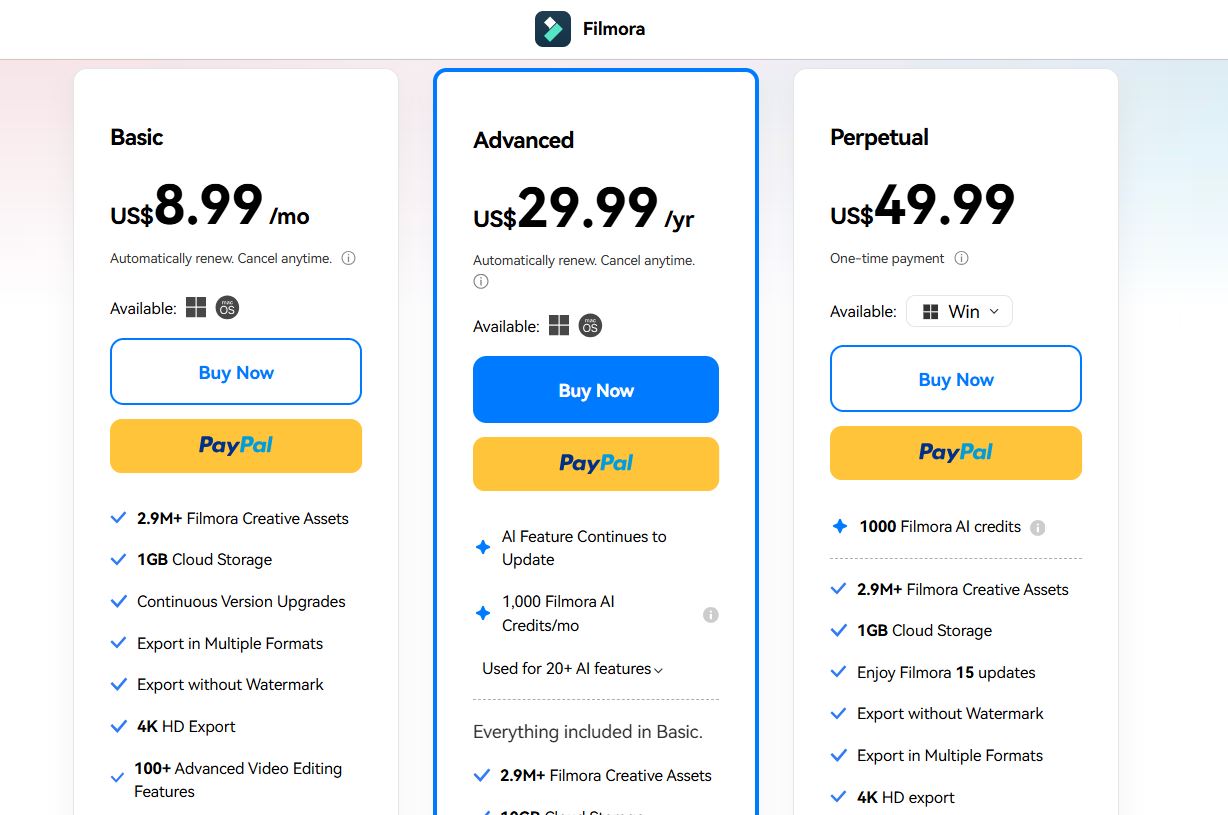Screen dimensions: 1228x815
Task: Open the Win platform dropdown in Perpetual plan
Action: (x=959, y=311)
